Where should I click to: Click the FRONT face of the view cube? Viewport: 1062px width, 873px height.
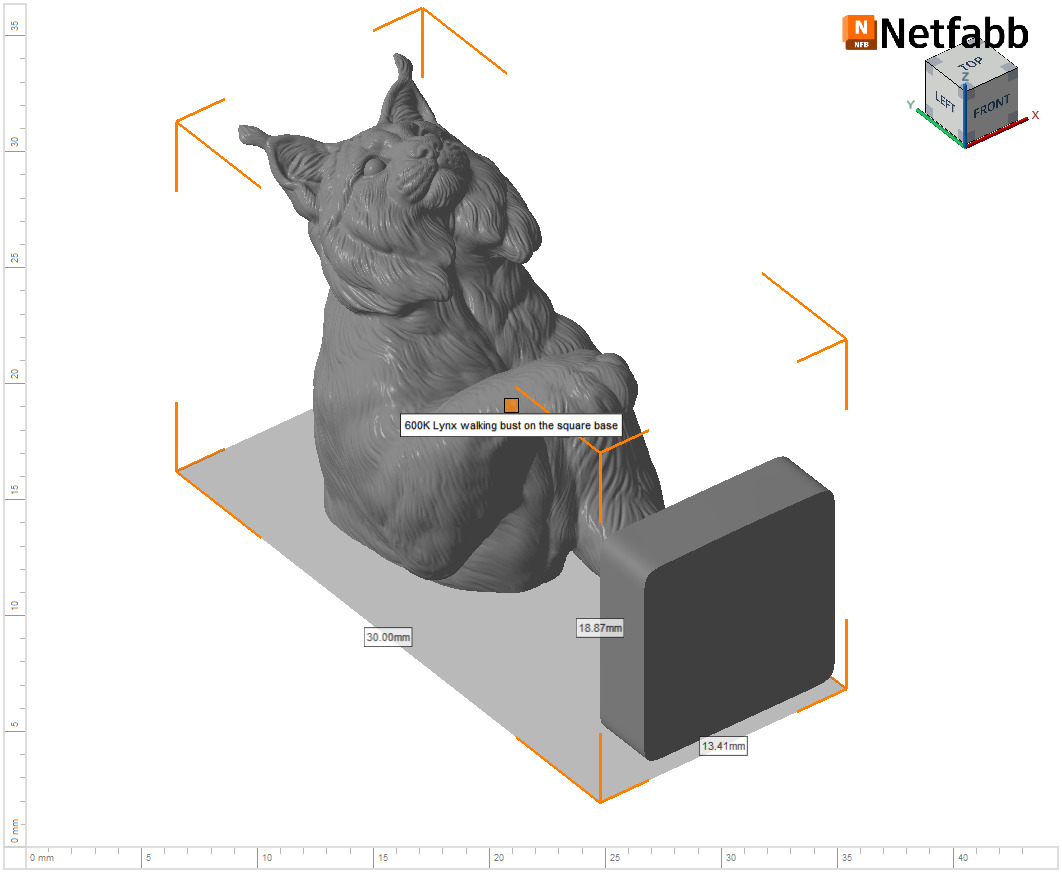click(991, 106)
